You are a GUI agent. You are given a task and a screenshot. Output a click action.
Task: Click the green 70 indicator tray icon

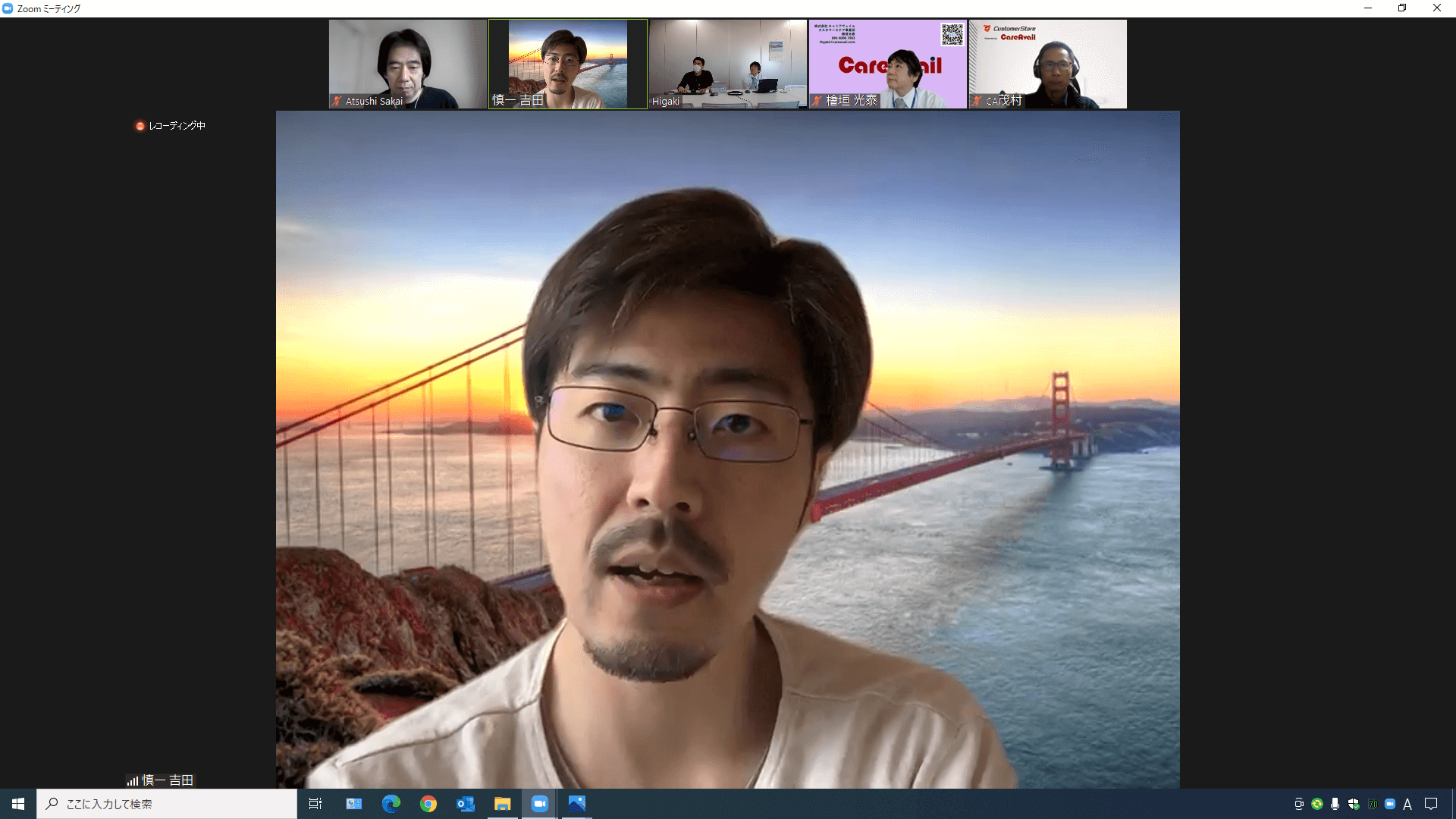tap(1372, 804)
